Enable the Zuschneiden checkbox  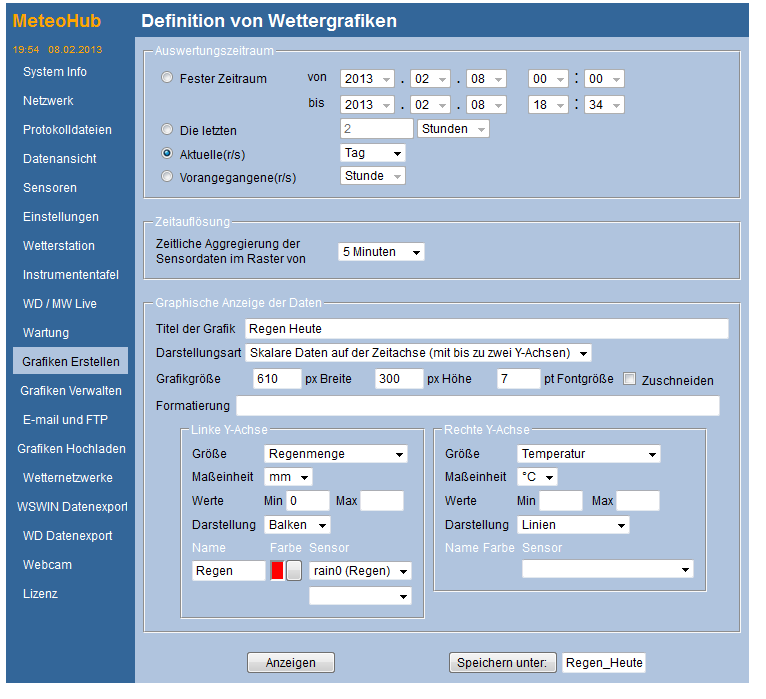[630, 379]
